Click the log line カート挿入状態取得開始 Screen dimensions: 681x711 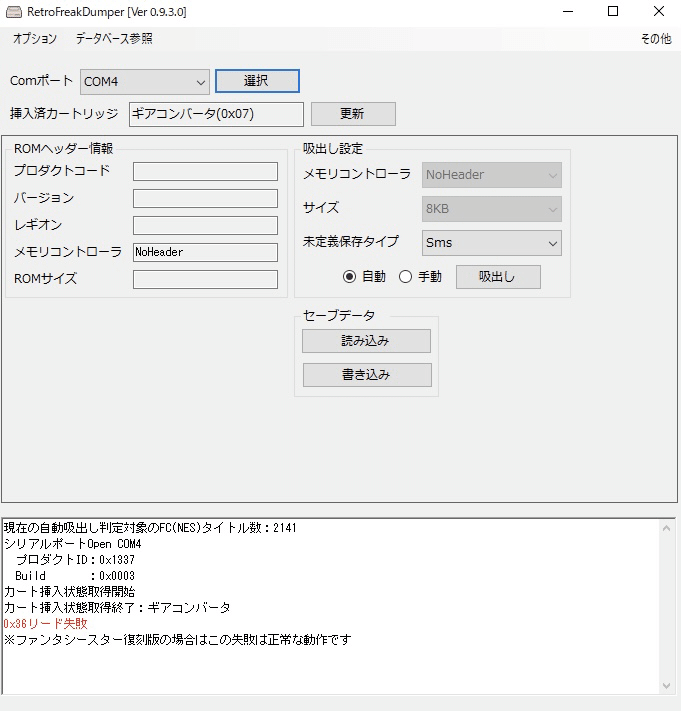[69, 591]
